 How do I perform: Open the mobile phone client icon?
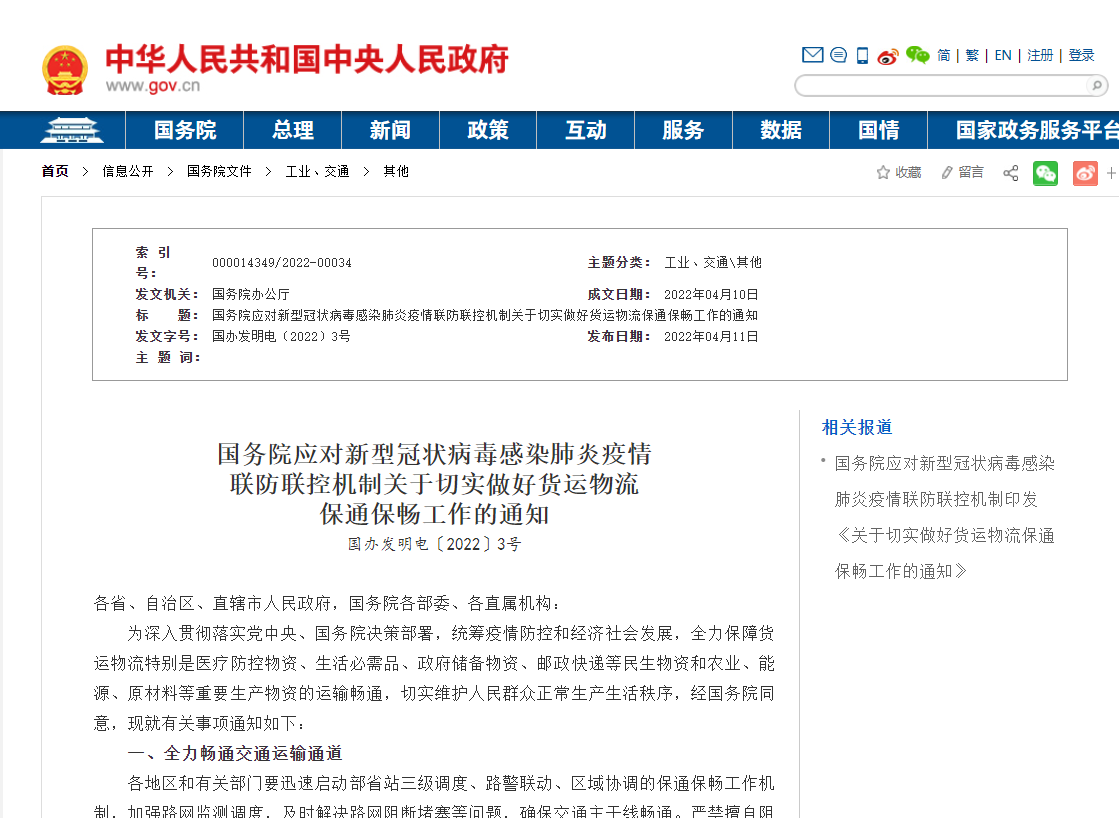tap(862, 56)
